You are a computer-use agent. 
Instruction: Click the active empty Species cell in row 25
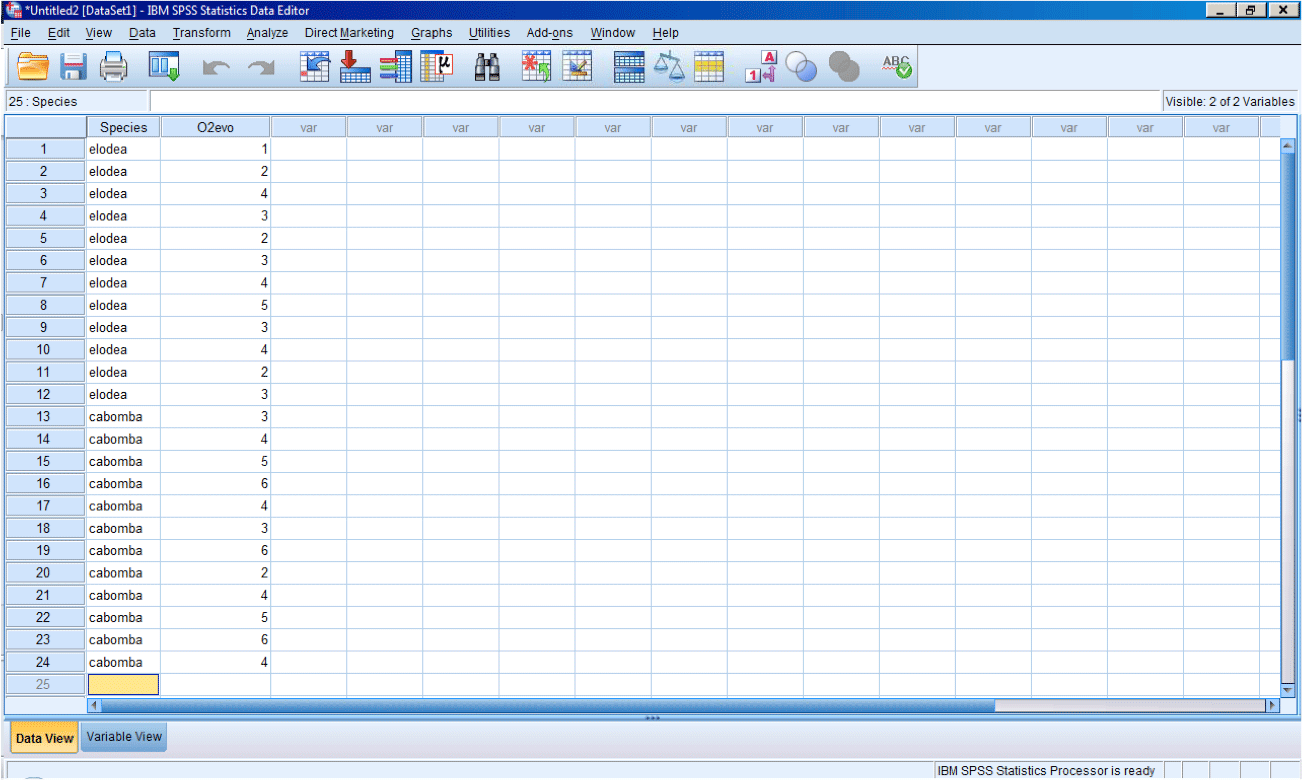pos(123,685)
